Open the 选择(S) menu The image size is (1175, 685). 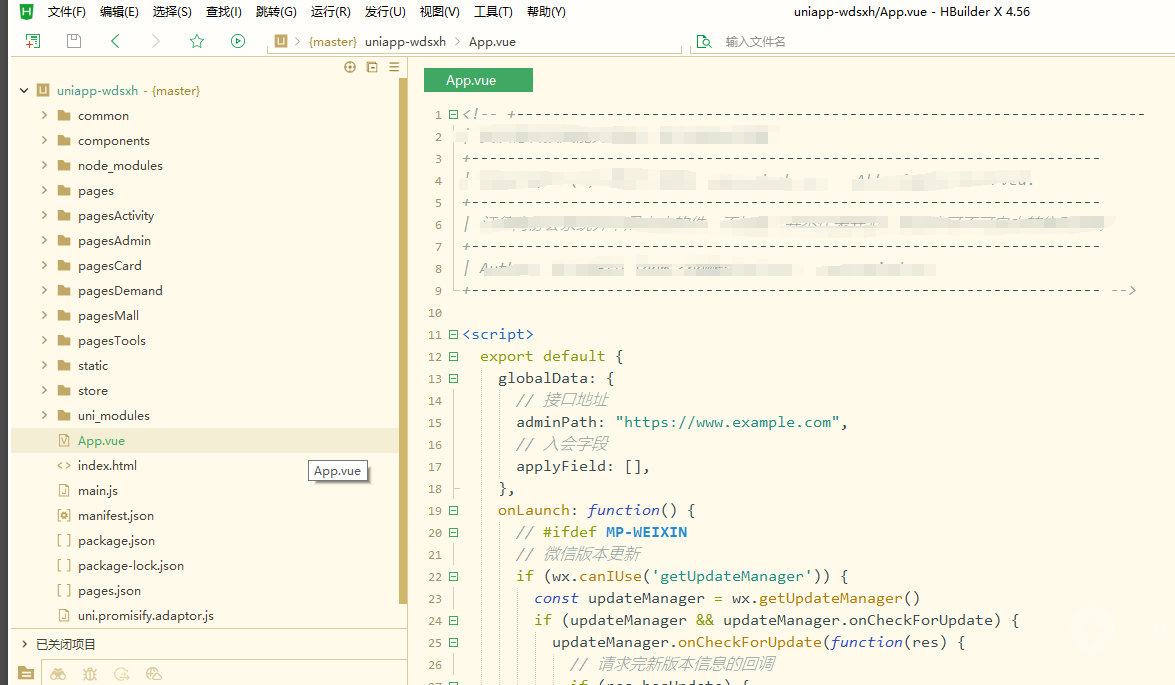[172, 12]
